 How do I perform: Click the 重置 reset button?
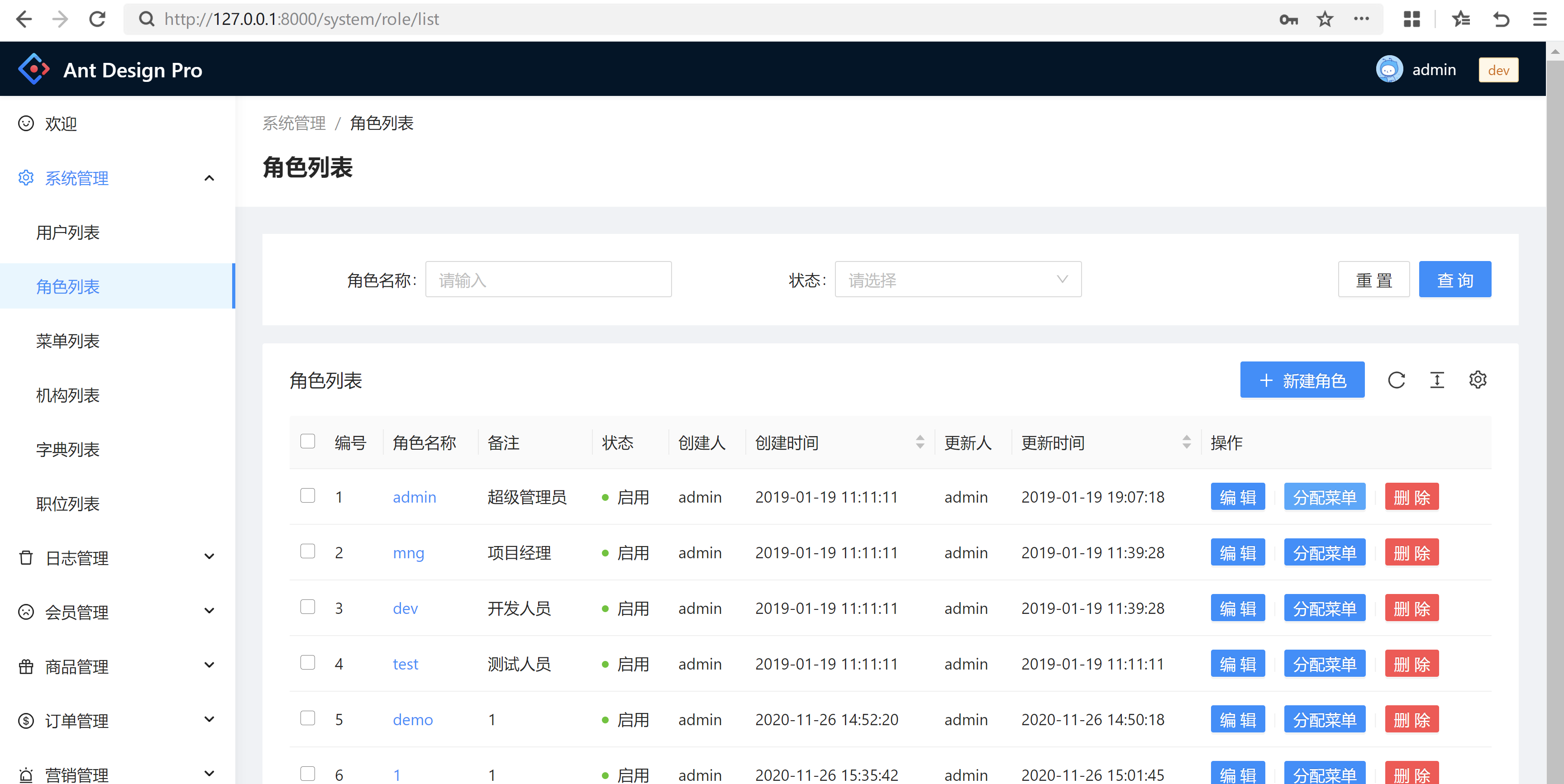point(1373,279)
